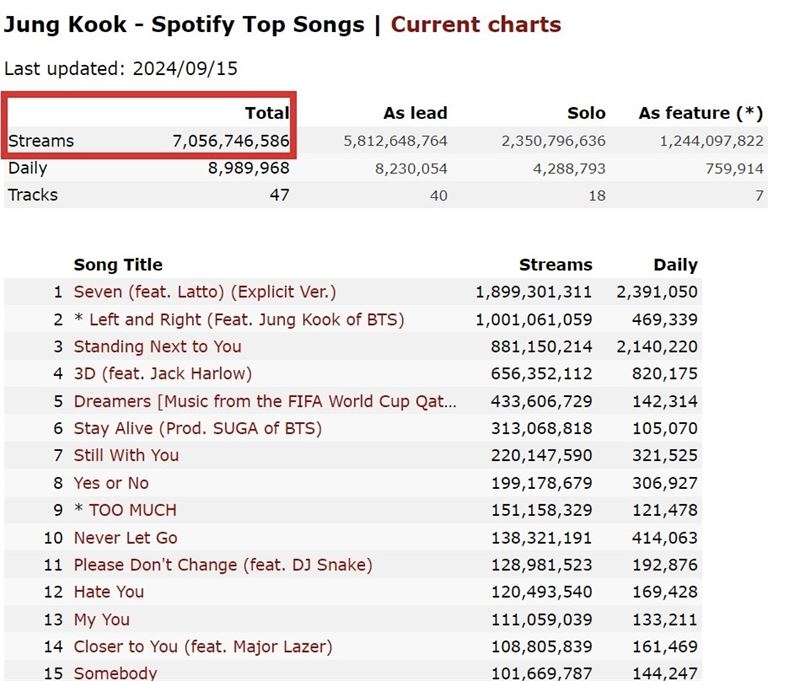Open the Current charts link

(476, 24)
